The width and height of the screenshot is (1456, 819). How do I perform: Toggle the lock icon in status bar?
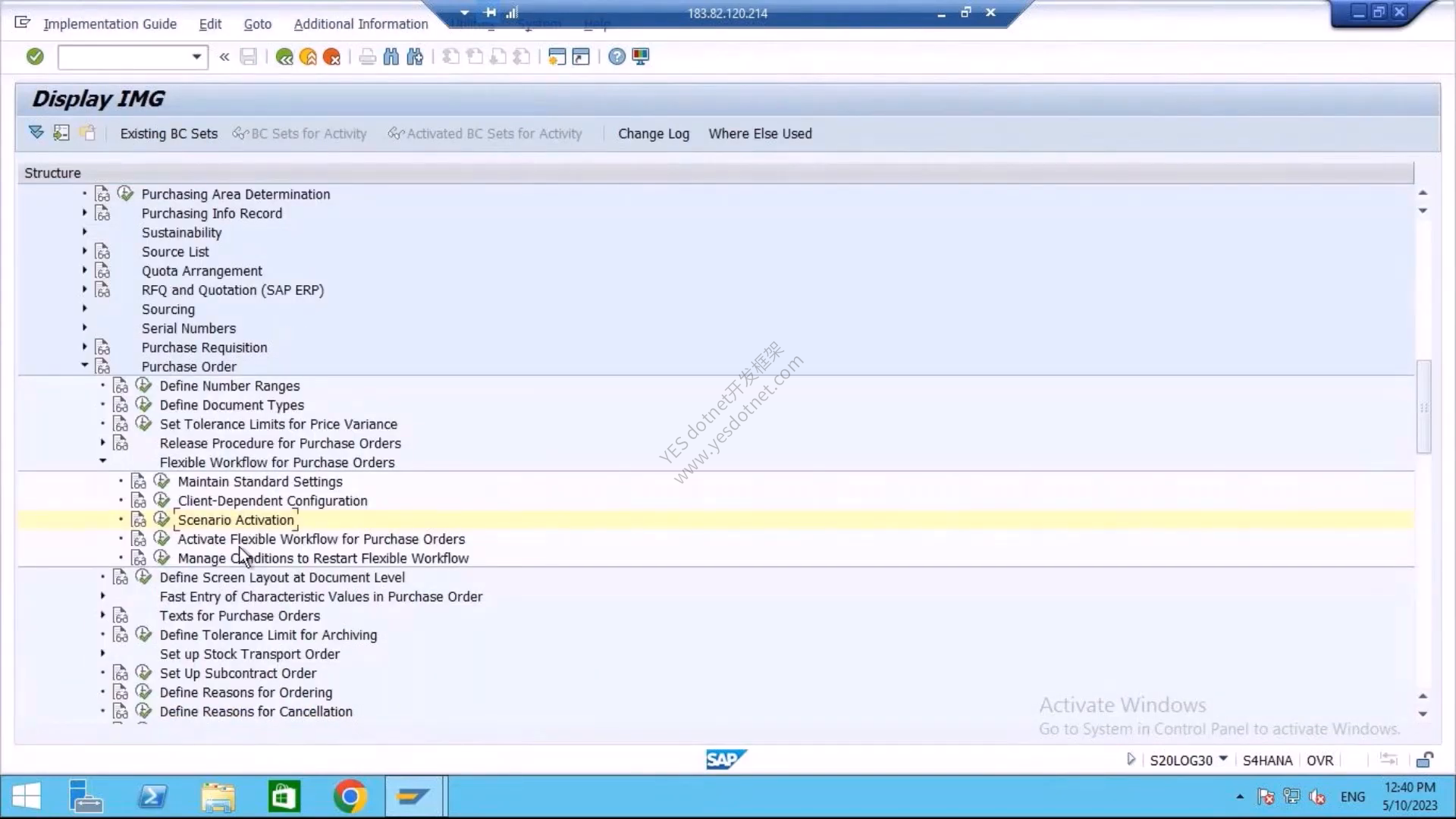pos(1424,760)
